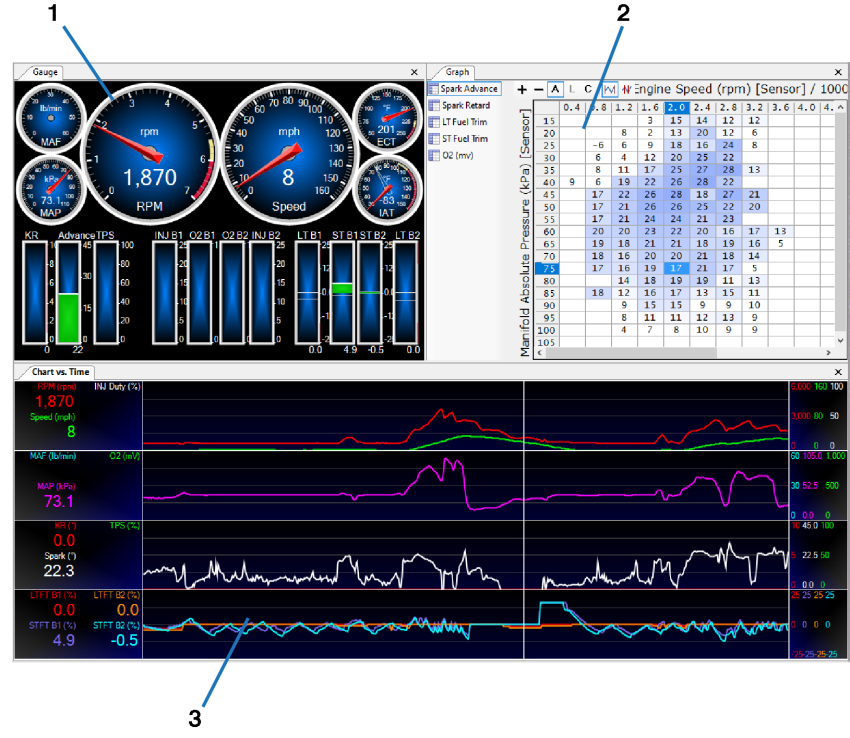Click the table icon beside Spark Retard
850x738 pixels.
434,105
